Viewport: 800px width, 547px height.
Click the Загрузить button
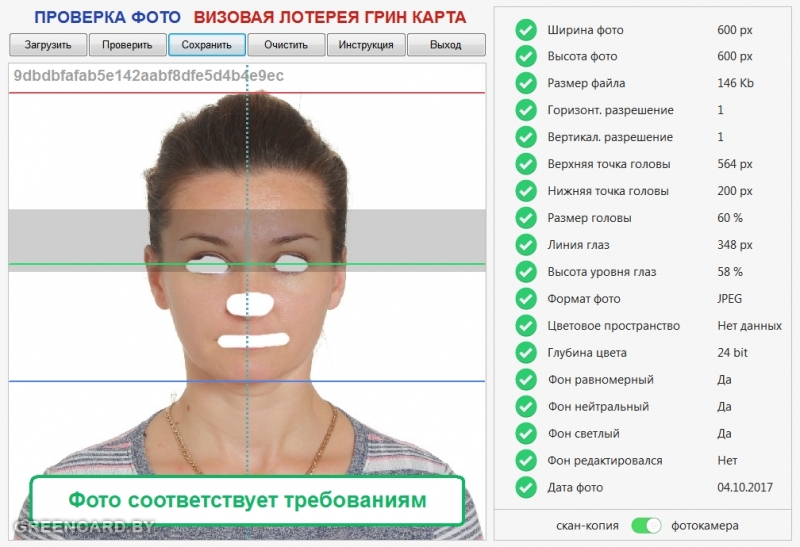(x=48, y=45)
